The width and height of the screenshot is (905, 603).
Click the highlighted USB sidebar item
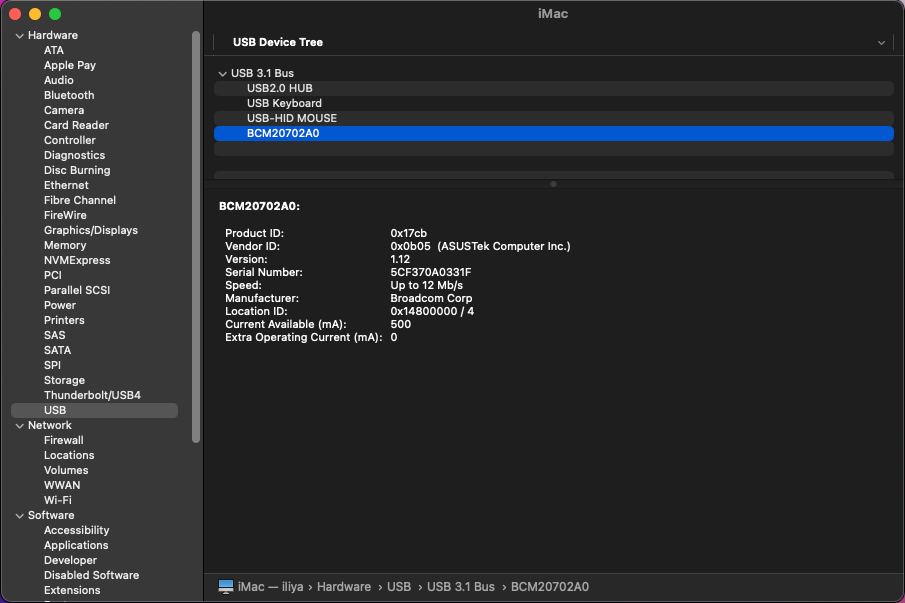pyautogui.click(x=95, y=410)
